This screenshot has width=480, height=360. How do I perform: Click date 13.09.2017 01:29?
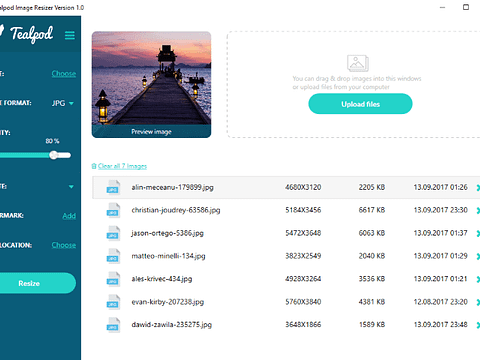440,256
